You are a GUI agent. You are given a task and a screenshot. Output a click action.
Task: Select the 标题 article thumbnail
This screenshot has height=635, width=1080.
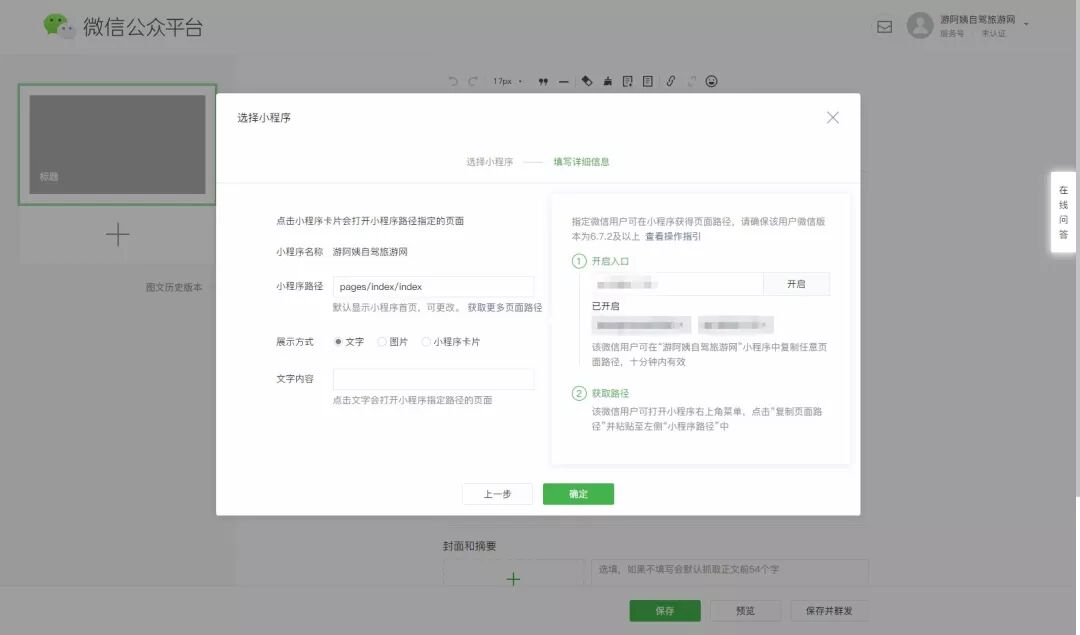pyautogui.click(x=117, y=145)
